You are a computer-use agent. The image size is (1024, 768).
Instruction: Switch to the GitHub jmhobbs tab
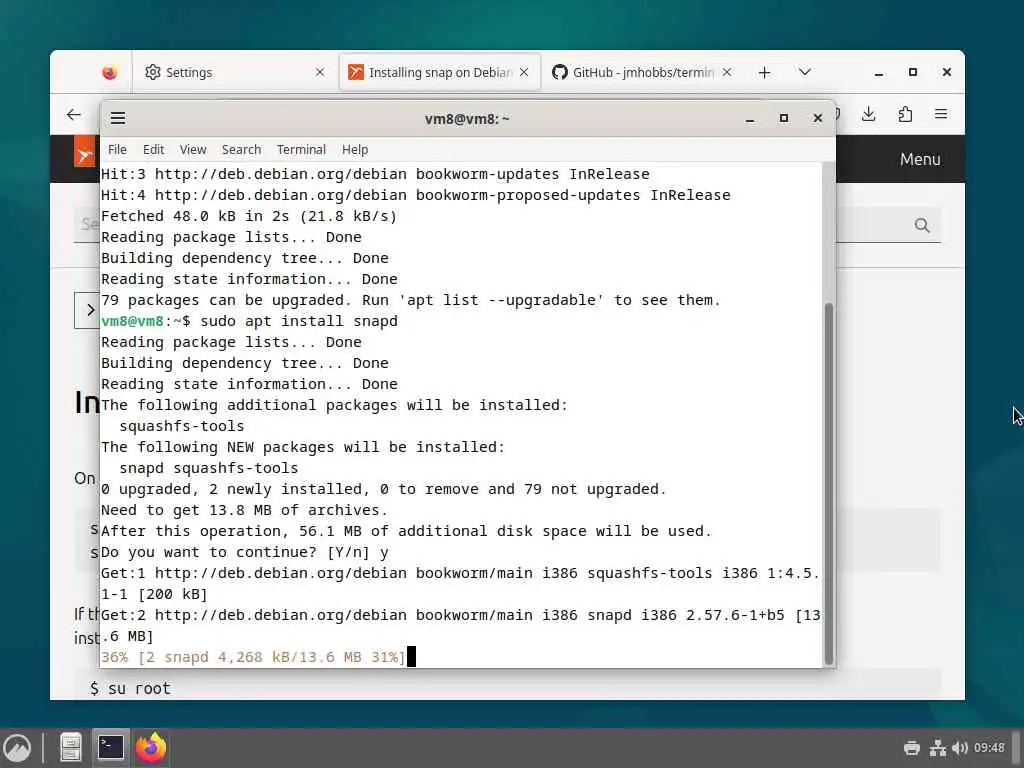pyautogui.click(x=642, y=72)
